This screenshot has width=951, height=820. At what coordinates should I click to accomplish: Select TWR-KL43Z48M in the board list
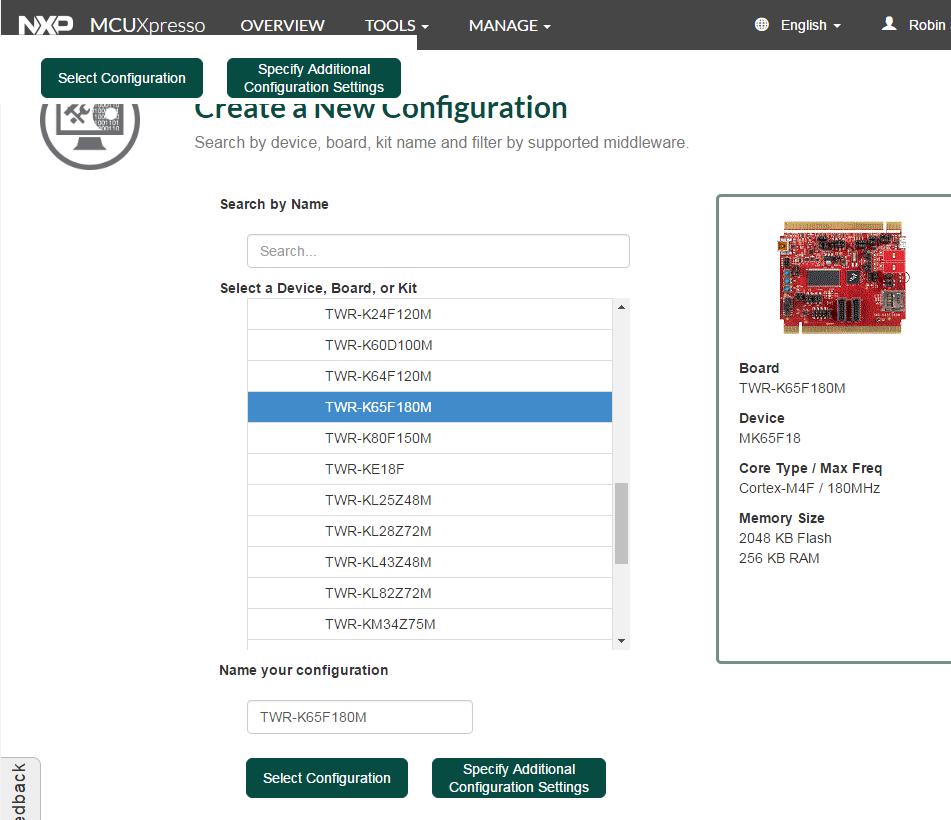click(429, 562)
